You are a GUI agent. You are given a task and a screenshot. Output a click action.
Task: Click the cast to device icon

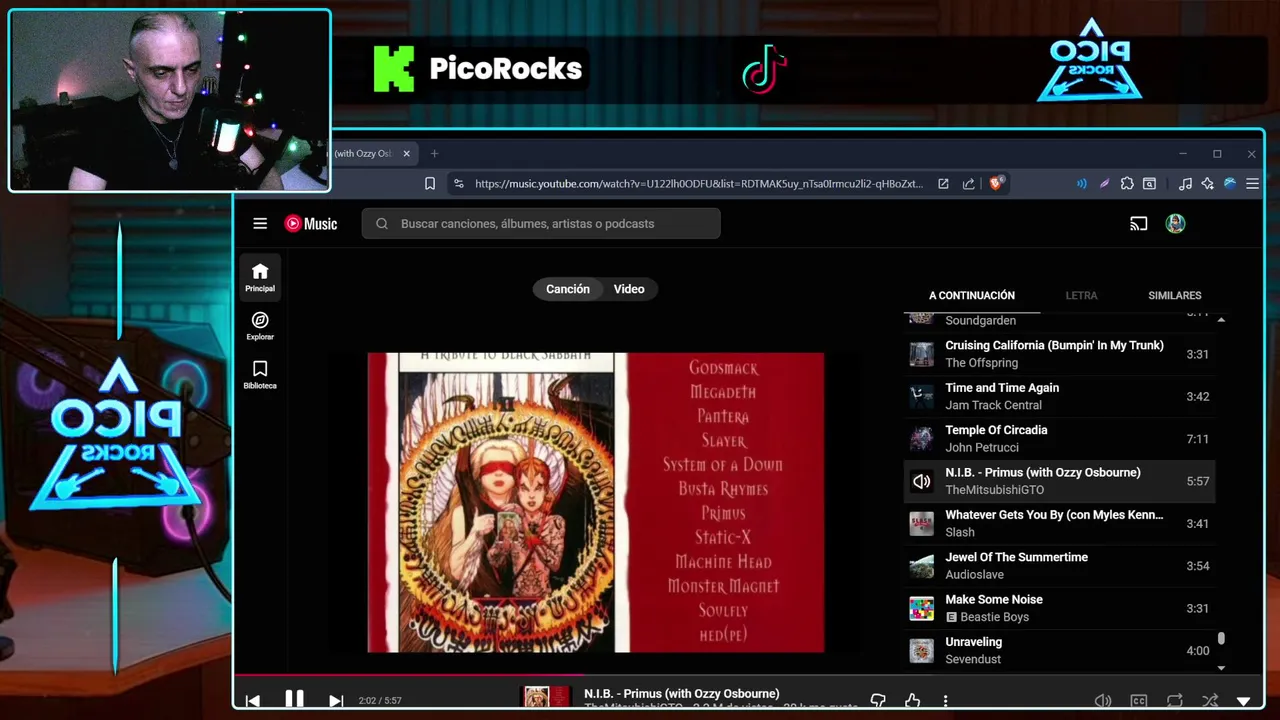click(1138, 224)
